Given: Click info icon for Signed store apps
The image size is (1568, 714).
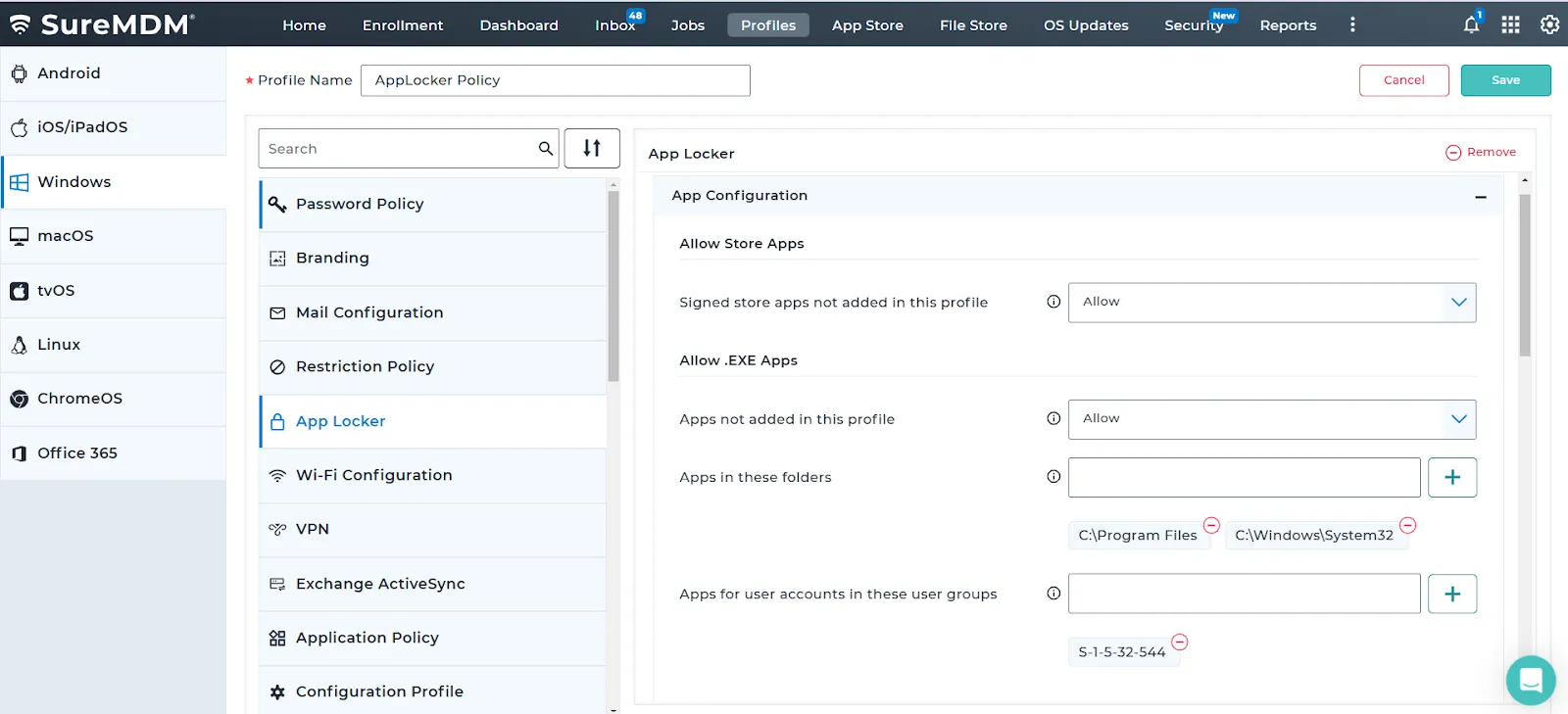Looking at the screenshot, I should coord(1053,302).
